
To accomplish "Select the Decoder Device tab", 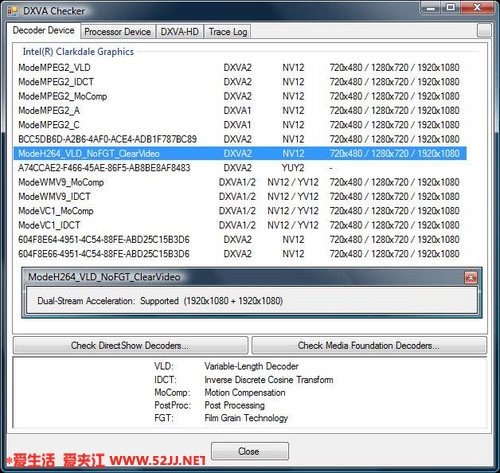I will (43, 31).
